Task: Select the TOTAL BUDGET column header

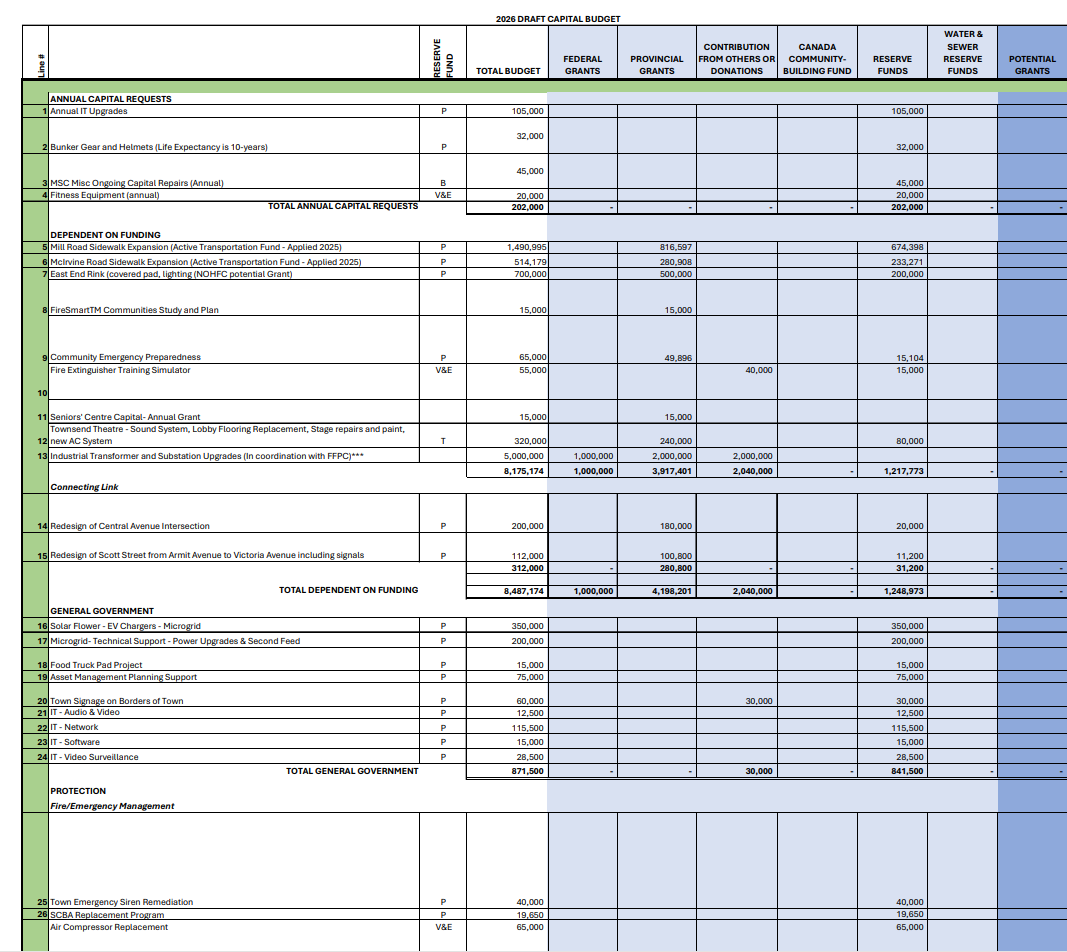Action: coord(508,71)
